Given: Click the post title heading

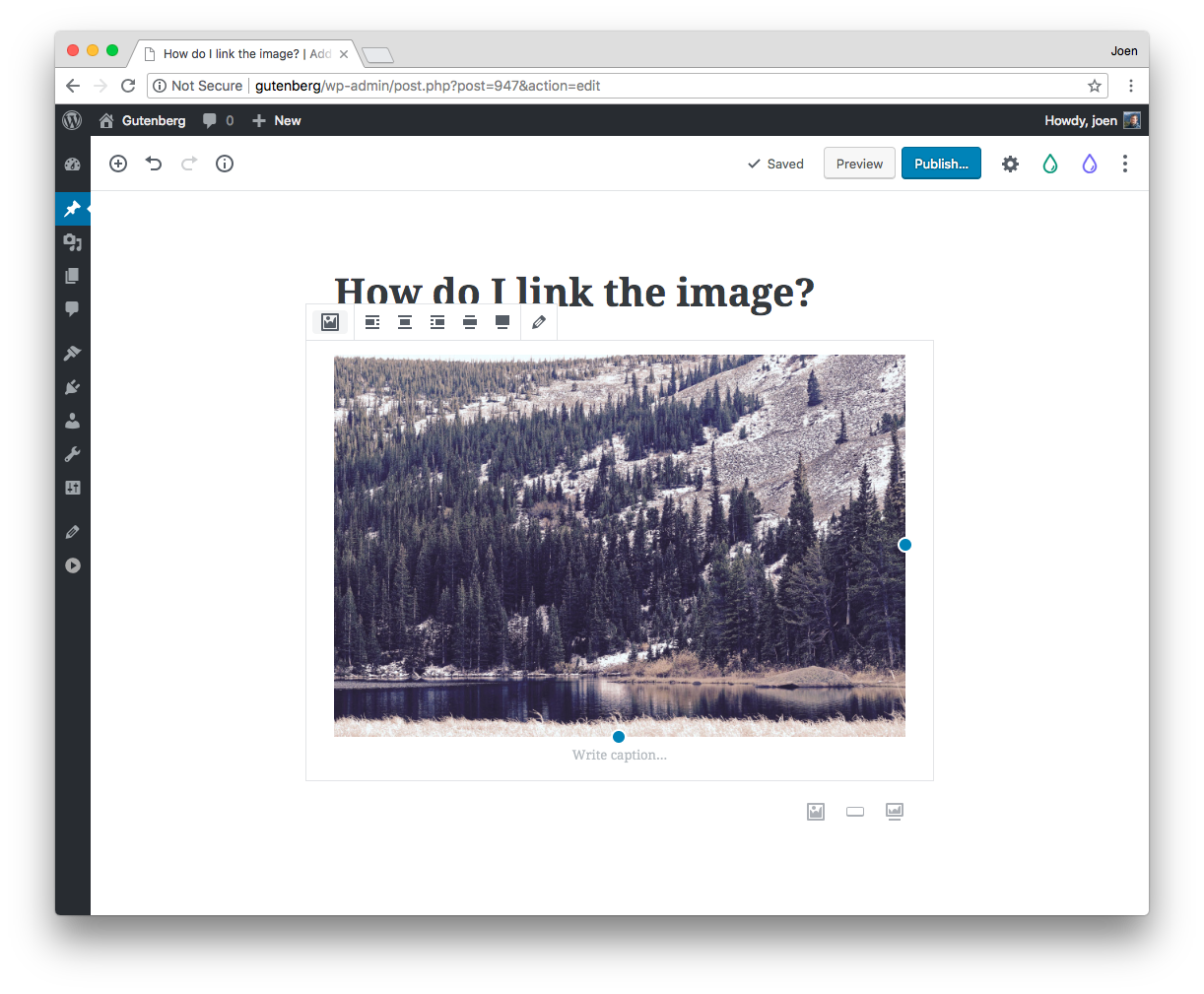Looking at the screenshot, I should (x=574, y=292).
